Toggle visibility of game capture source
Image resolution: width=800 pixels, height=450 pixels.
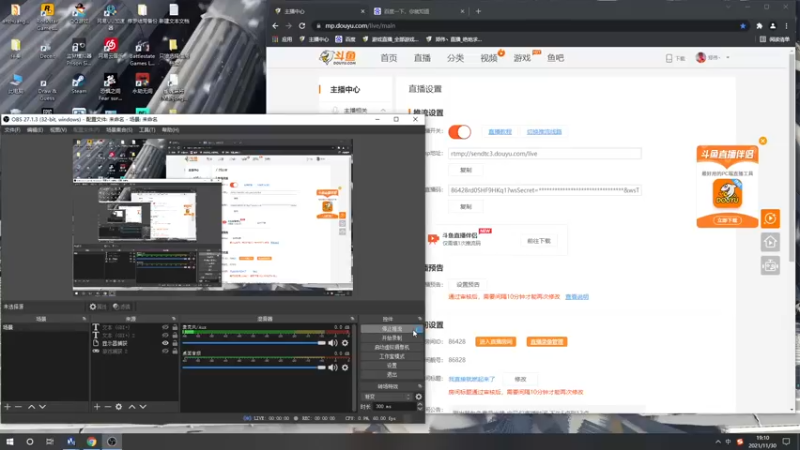(x=165, y=351)
